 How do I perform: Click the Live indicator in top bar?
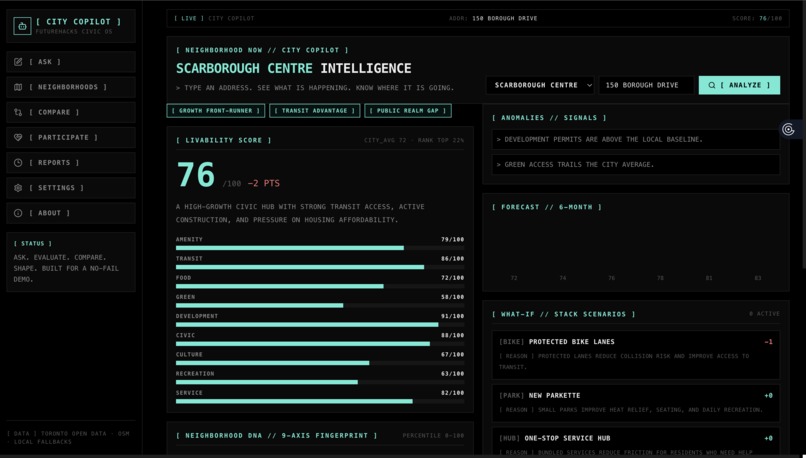point(189,19)
